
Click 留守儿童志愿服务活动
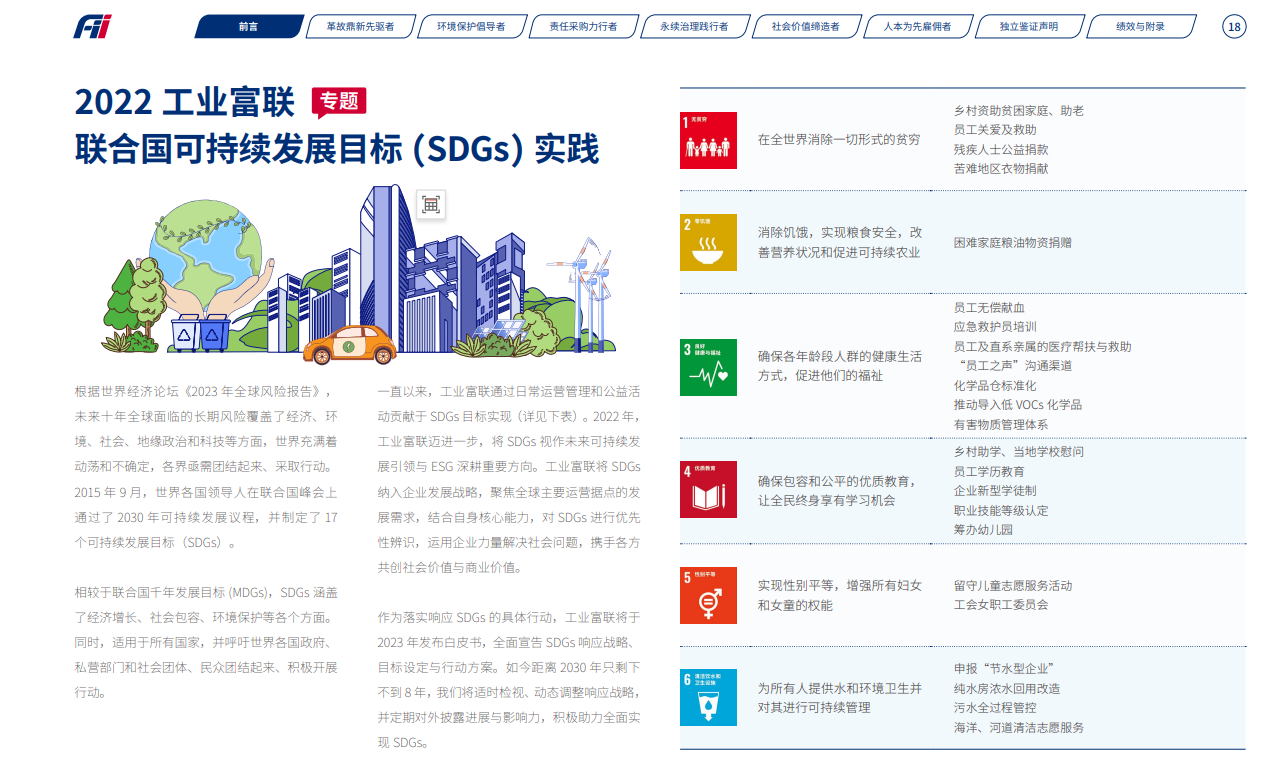pos(1013,585)
